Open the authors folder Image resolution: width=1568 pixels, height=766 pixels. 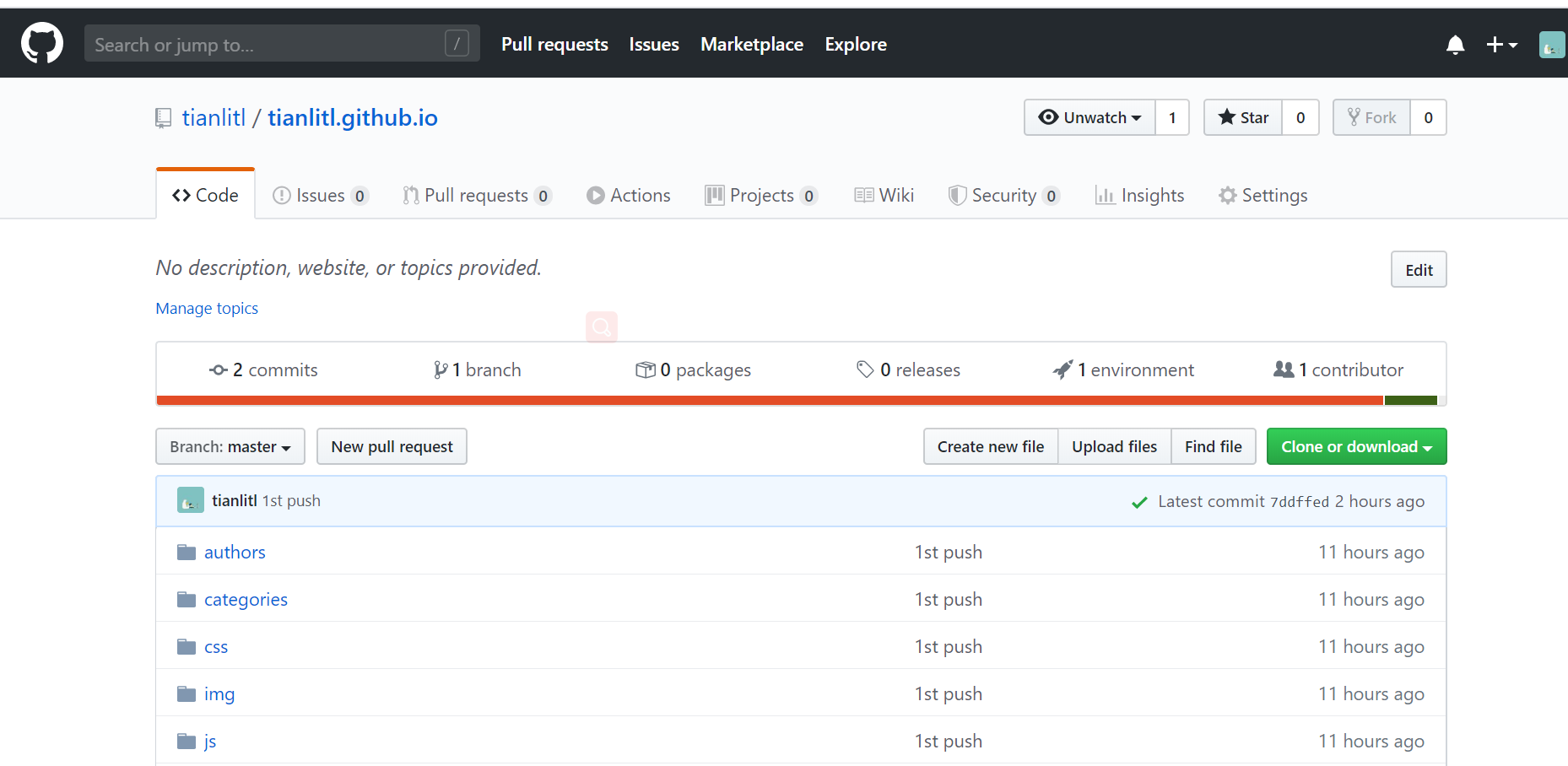point(235,553)
